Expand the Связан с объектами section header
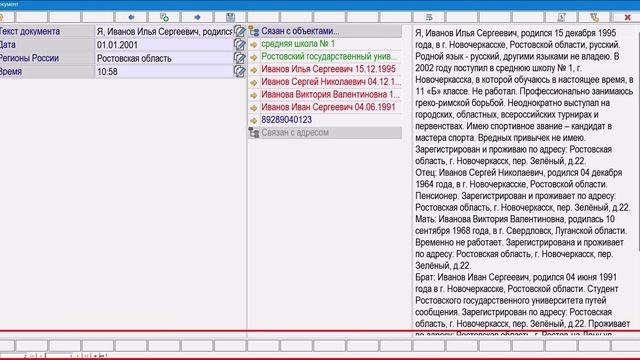Screen dimensions: 640x360 pos(325,31)
